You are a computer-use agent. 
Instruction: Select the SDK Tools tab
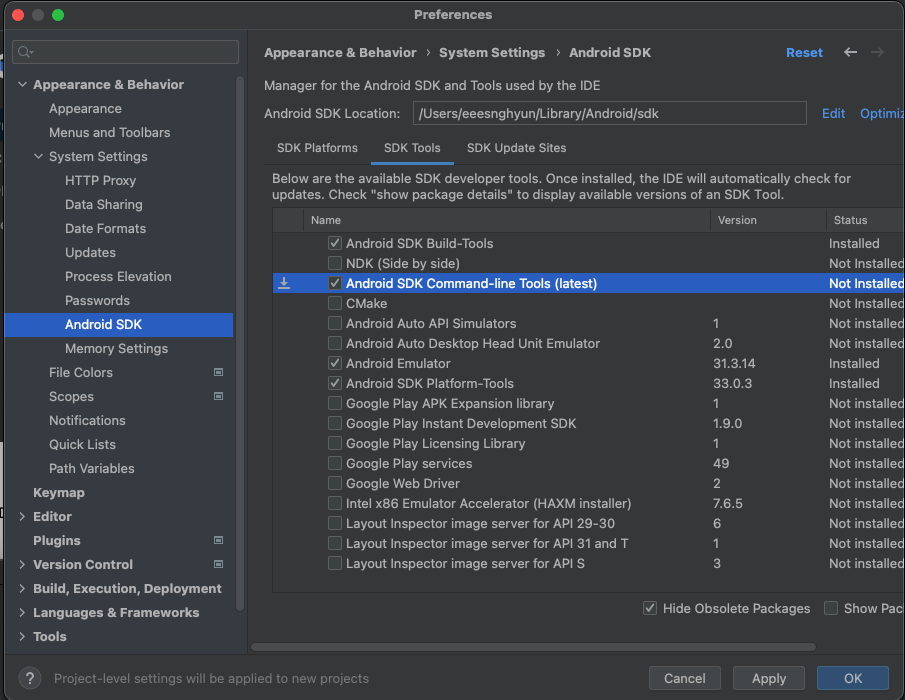tap(412, 148)
